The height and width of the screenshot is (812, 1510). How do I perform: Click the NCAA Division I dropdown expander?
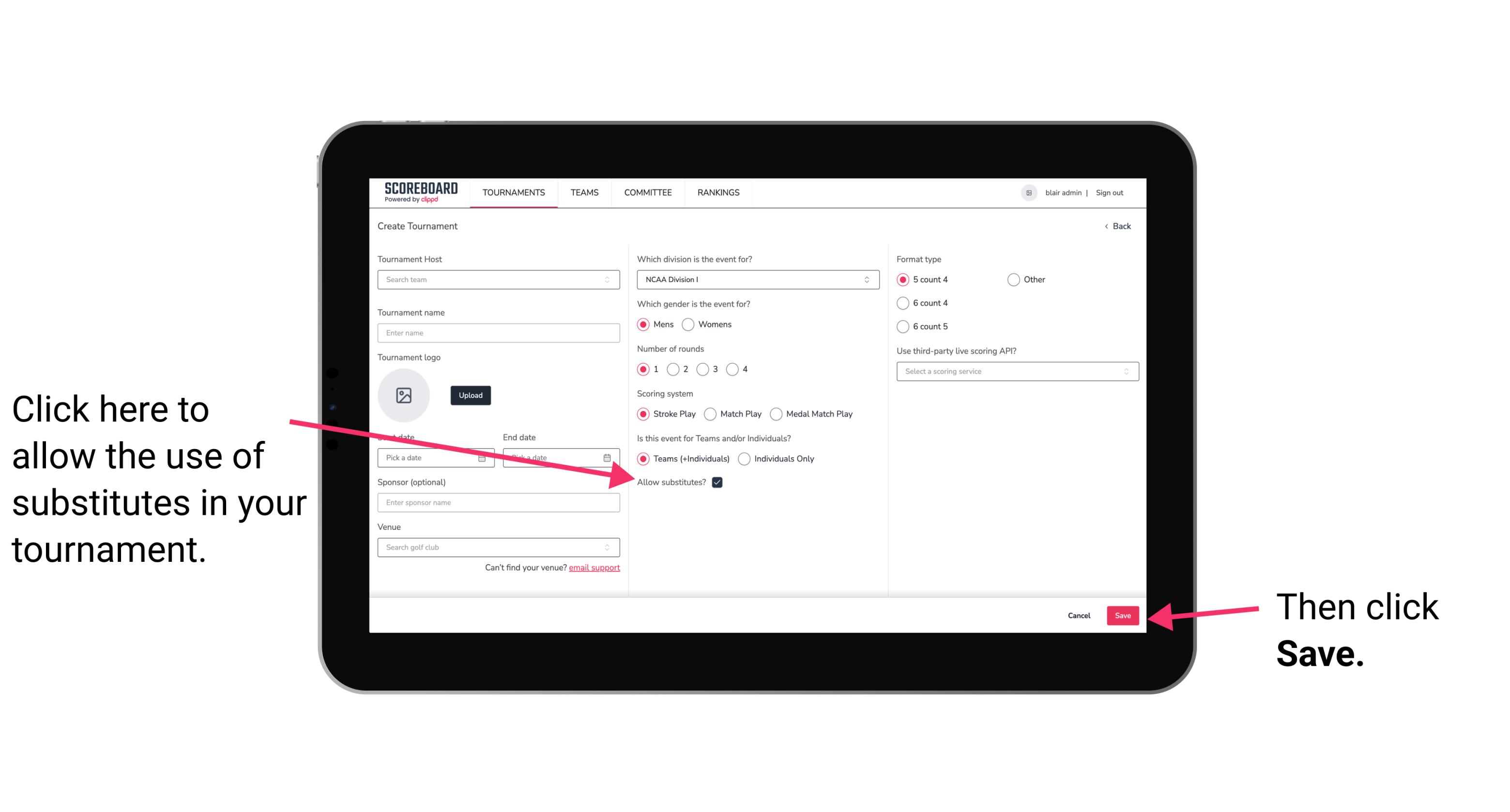pos(869,279)
